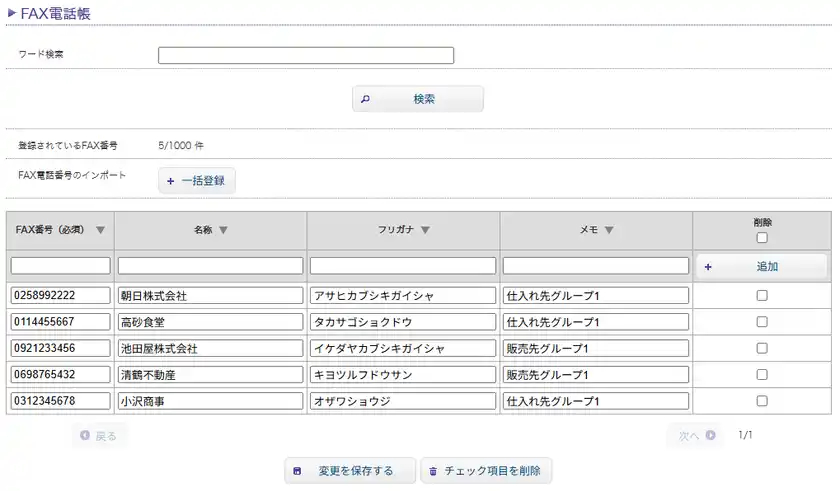Screen dimensions: 840x491
Task: Click the save disk icon next to 変更を保存する
Action: tap(297, 471)
